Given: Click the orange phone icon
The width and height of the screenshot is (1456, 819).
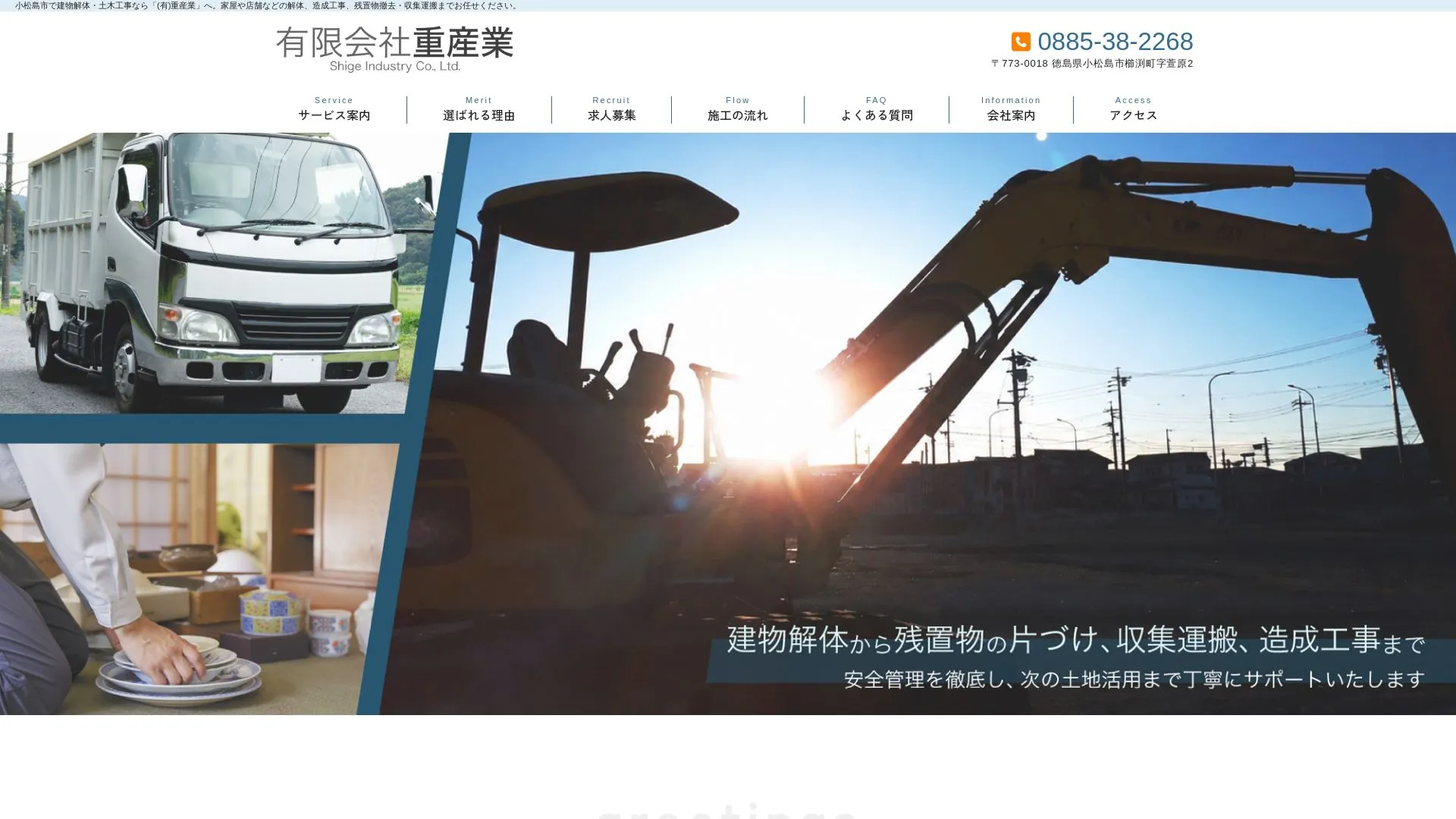Looking at the screenshot, I should pos(1021,42).
